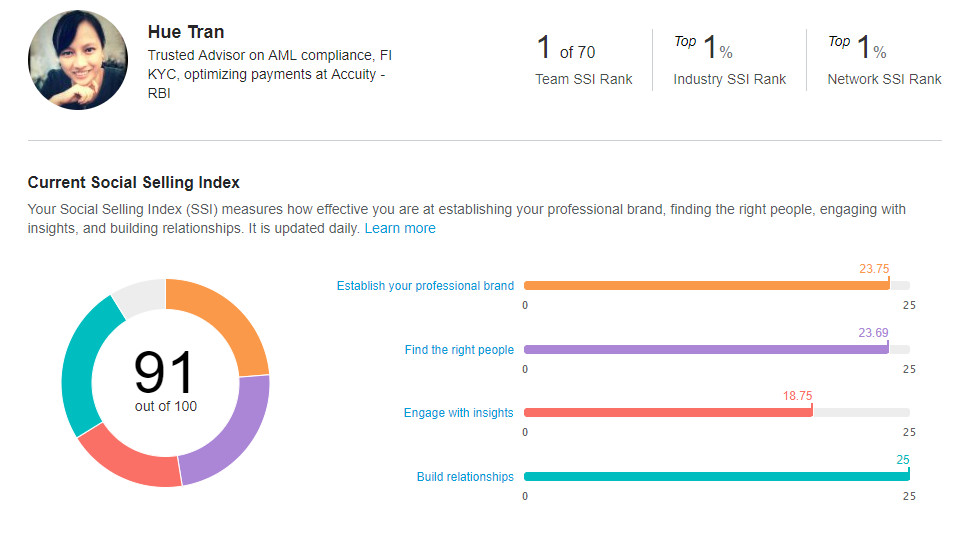Click the Team SSI Rank statistic
Image resolution: width=965 pixels, height=552 pixels.
tap(583, 60)
